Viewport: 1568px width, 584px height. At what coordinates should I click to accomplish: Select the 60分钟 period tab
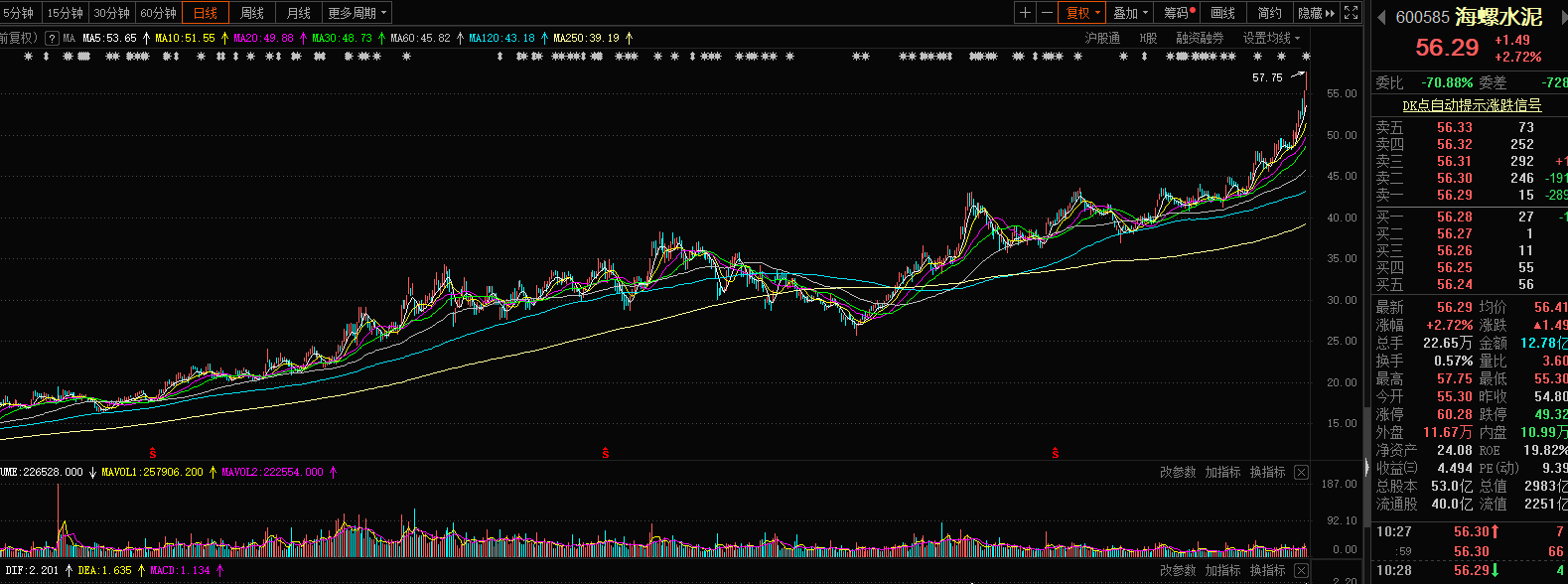[158, 13]
